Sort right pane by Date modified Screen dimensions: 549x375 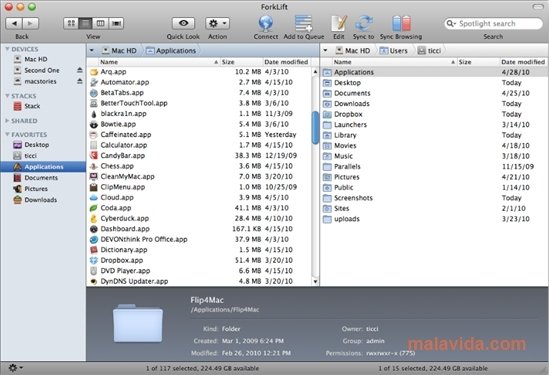click(524, 62)
